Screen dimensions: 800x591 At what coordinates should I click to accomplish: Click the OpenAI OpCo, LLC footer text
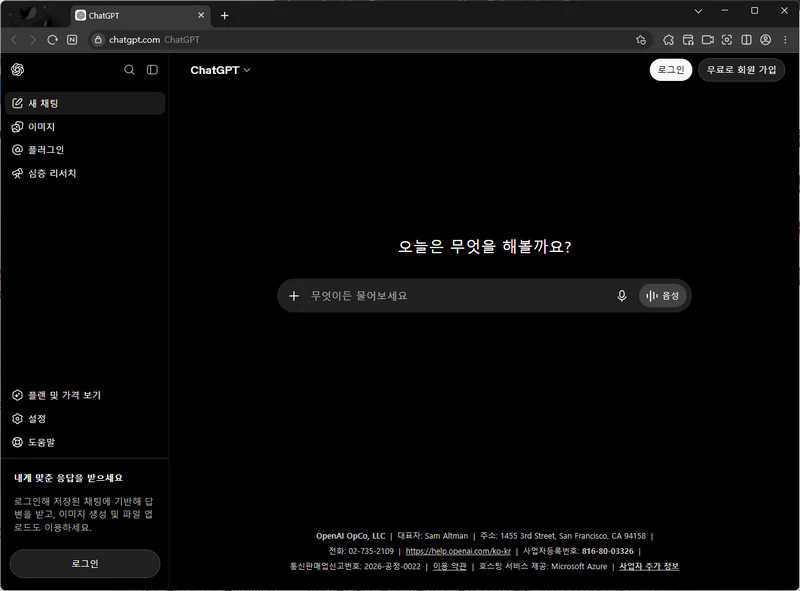351,536
